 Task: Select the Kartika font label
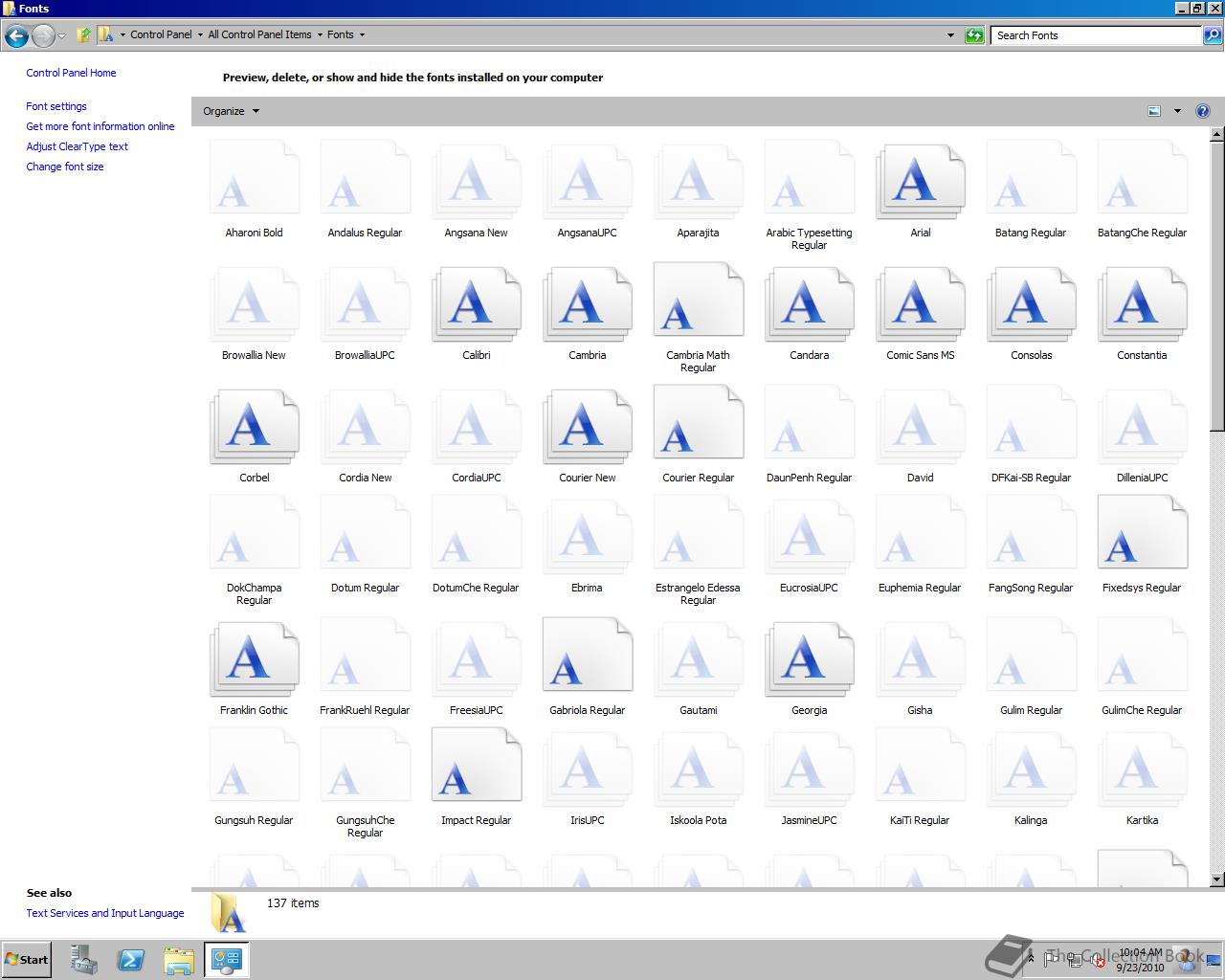[x=1142, y=820]
